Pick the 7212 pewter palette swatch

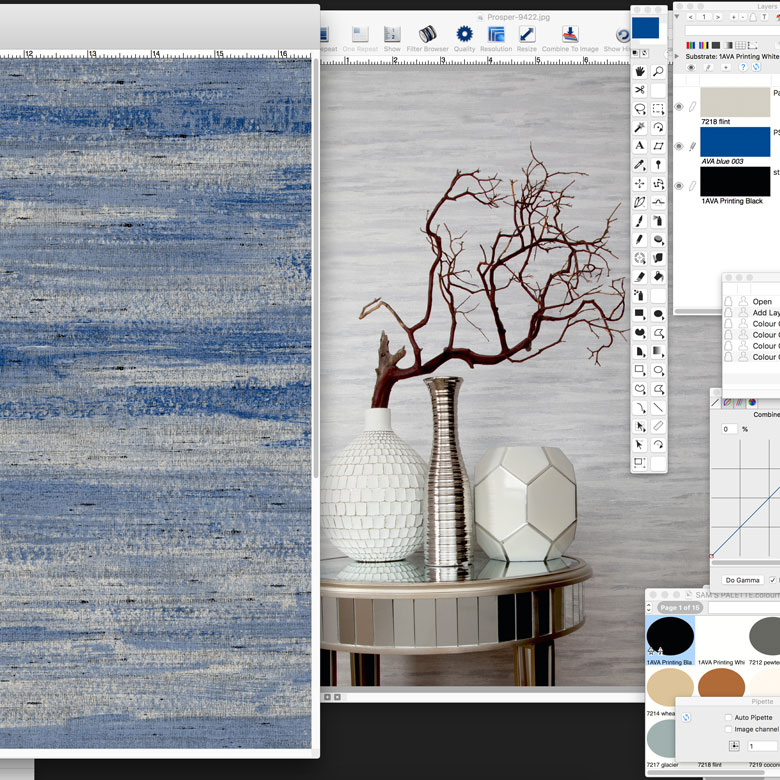tap(766, 636)
